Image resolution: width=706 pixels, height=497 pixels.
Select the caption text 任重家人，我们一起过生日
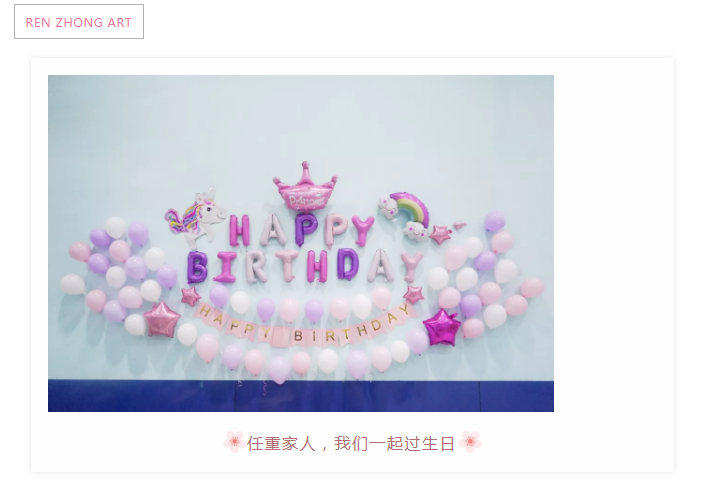coord(351,444)
